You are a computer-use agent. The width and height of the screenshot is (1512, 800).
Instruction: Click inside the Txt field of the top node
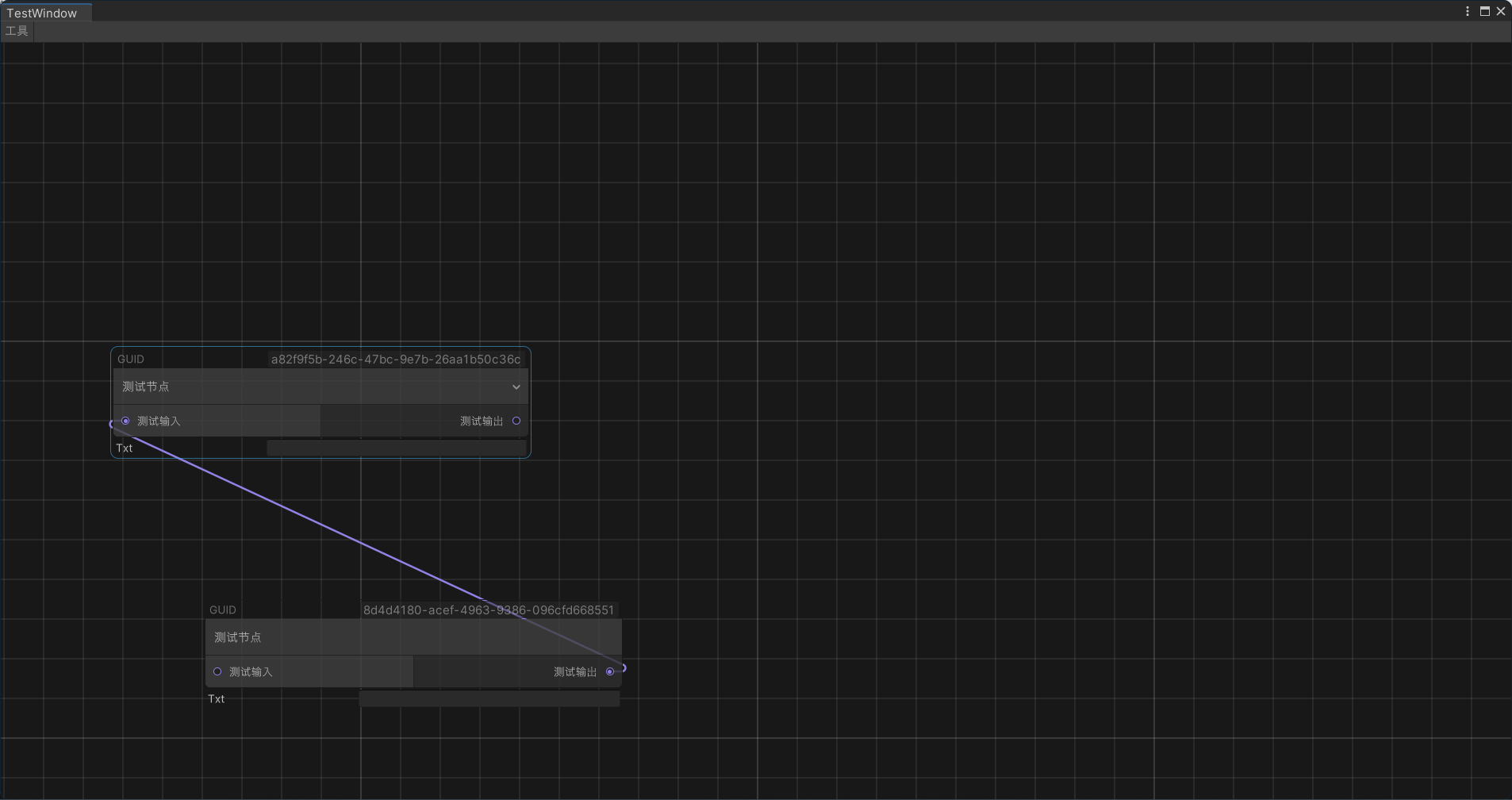[x=397, y=448]
